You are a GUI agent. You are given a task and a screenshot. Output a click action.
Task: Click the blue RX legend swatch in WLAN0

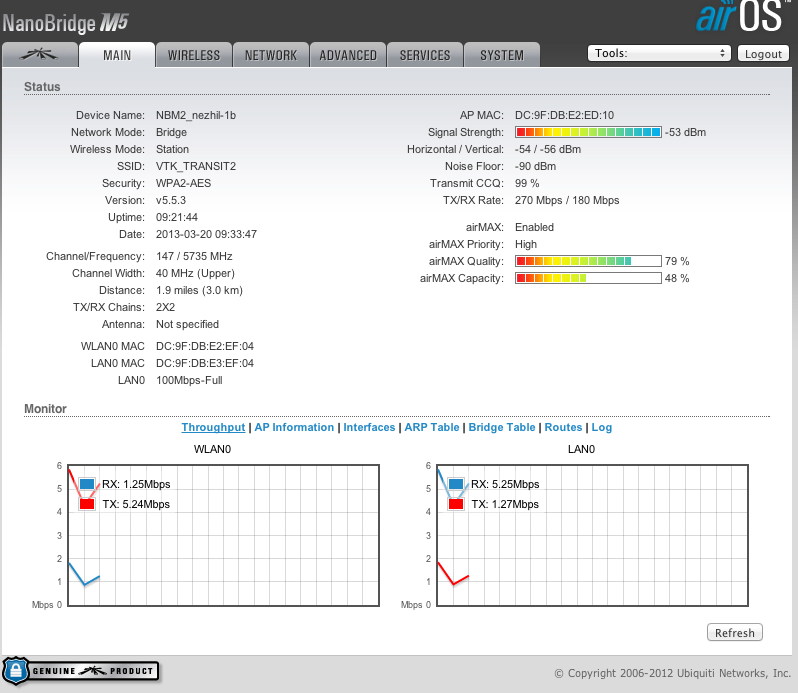coord(87,484)
